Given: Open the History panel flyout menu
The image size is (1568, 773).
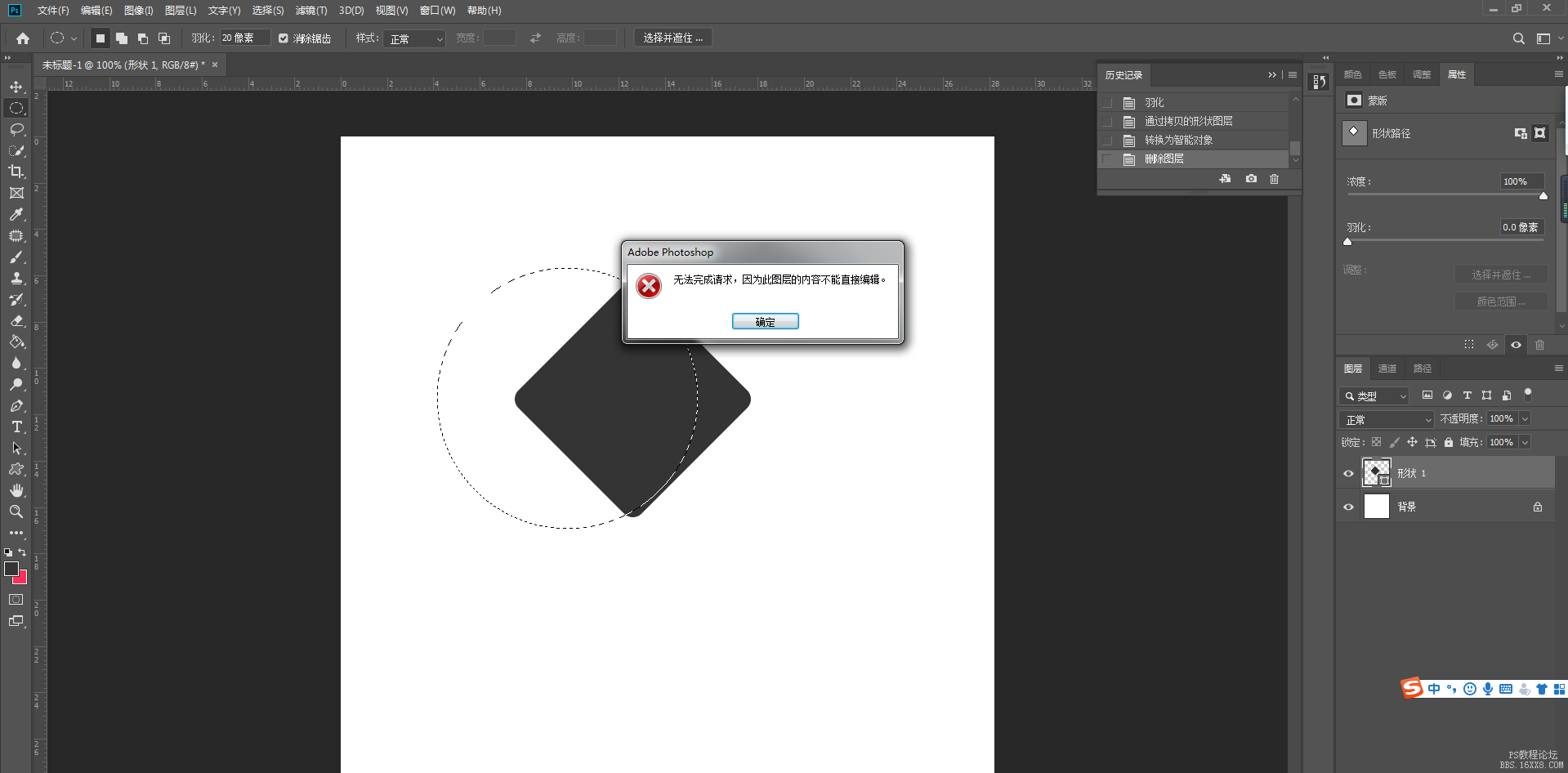Looking at the screenshot, I should pos(1293,75).
